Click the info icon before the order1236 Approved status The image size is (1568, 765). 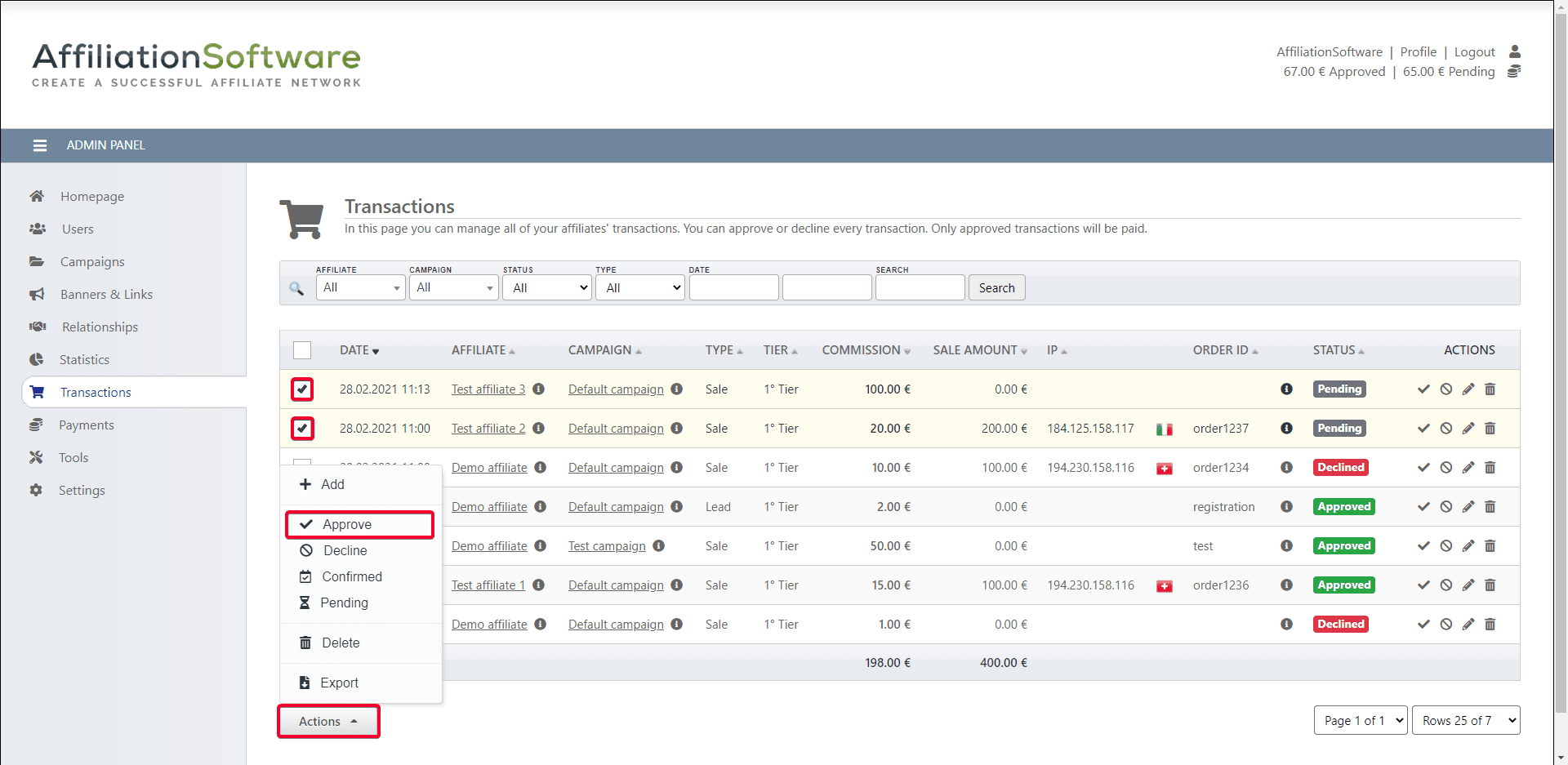tap(1286, 585)
